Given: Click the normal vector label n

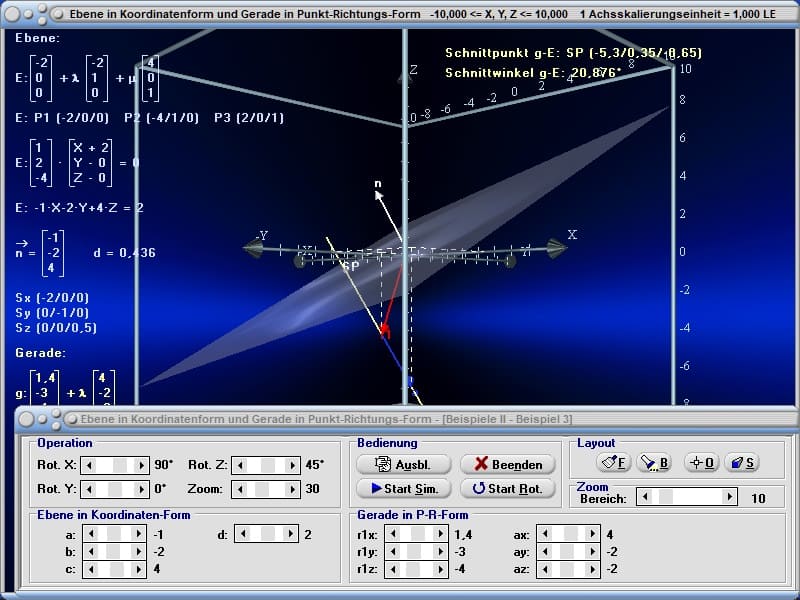Looking at the screenshot, I should click(x=378, y=184).
